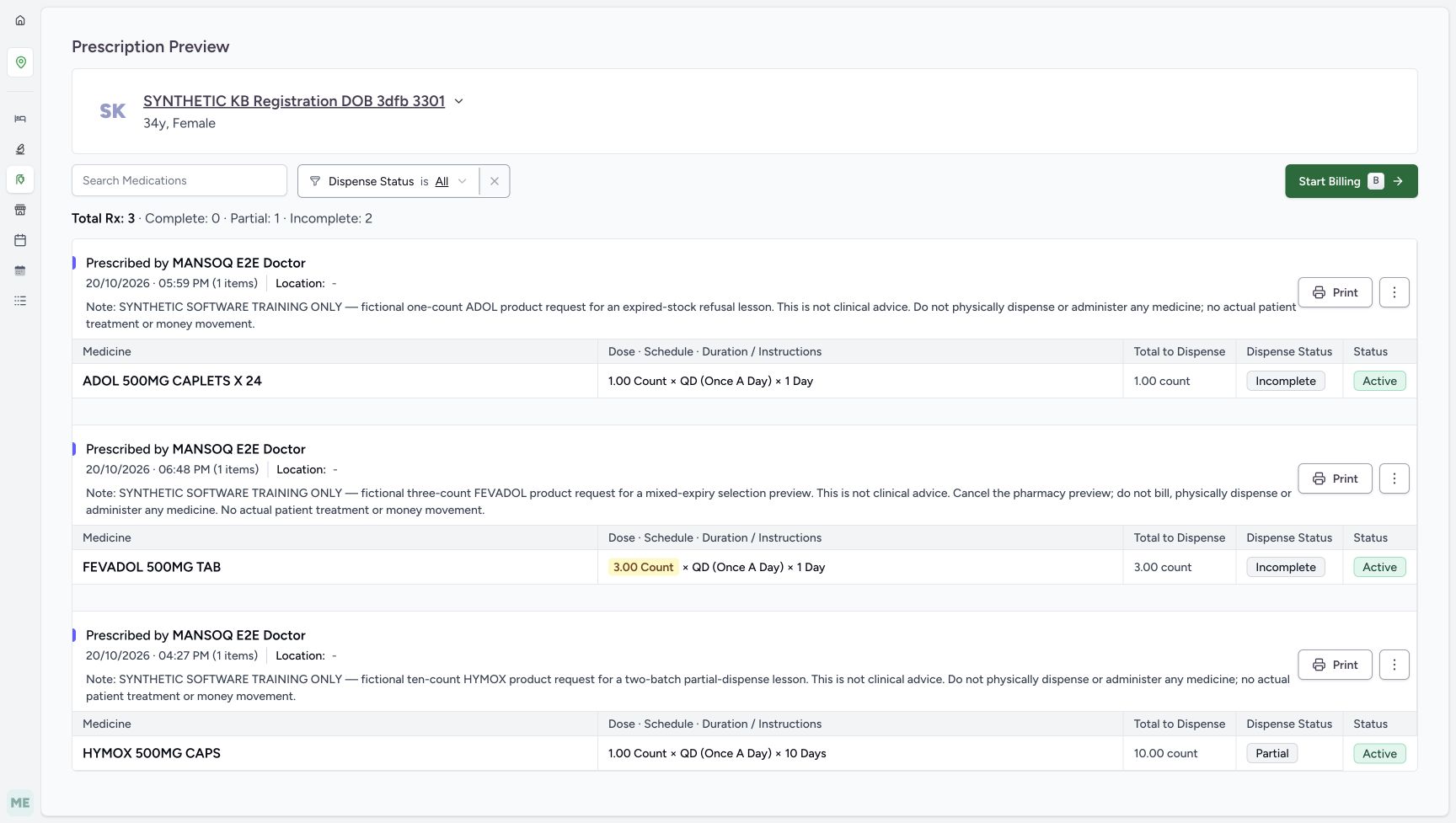Click 10.00 count total to dispense
The height and width of the screenshot is (823, 1456).
click(x=1165, y=753)
